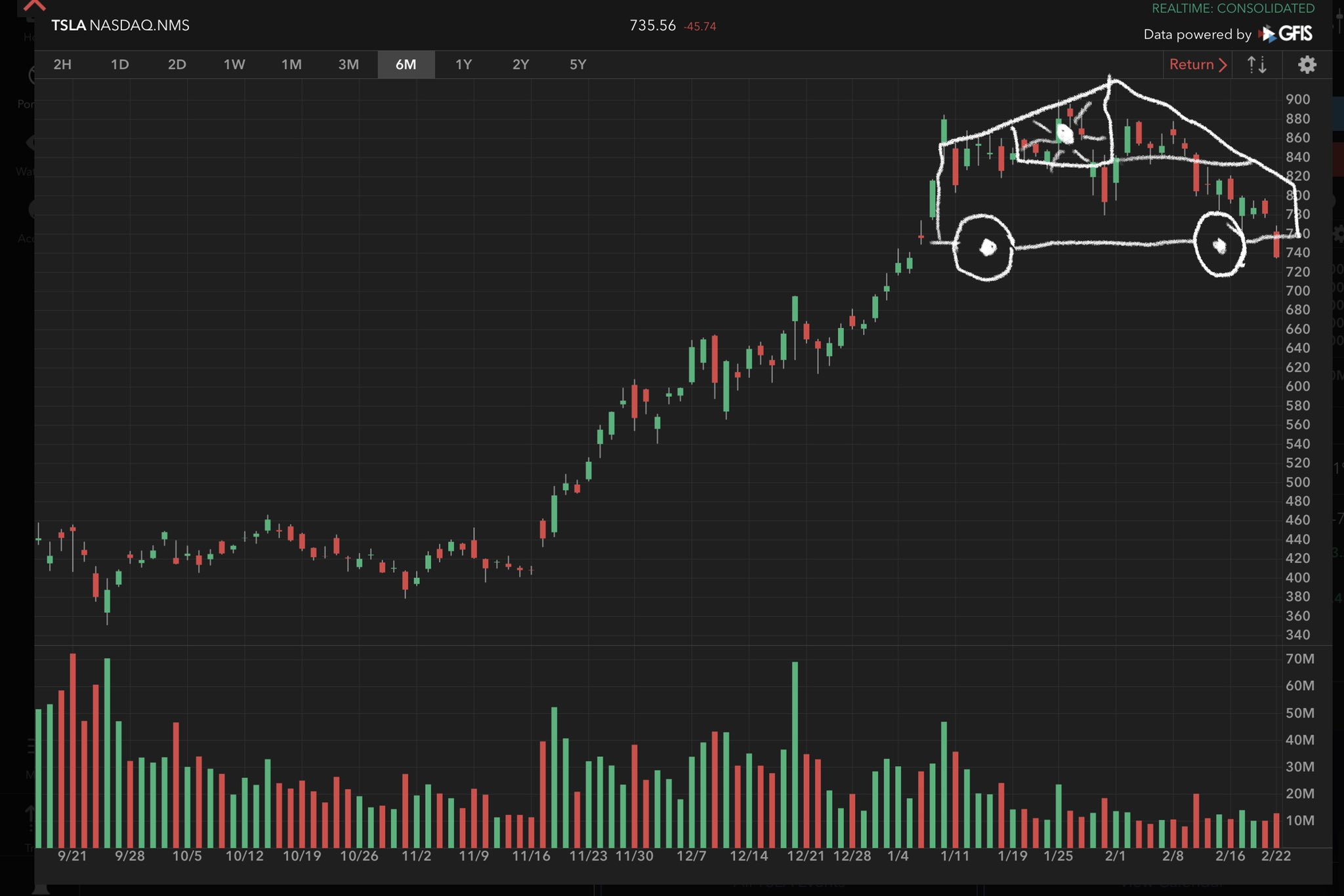
Task: Click the GFIS data provider logo
Action: coord(1286,33)
